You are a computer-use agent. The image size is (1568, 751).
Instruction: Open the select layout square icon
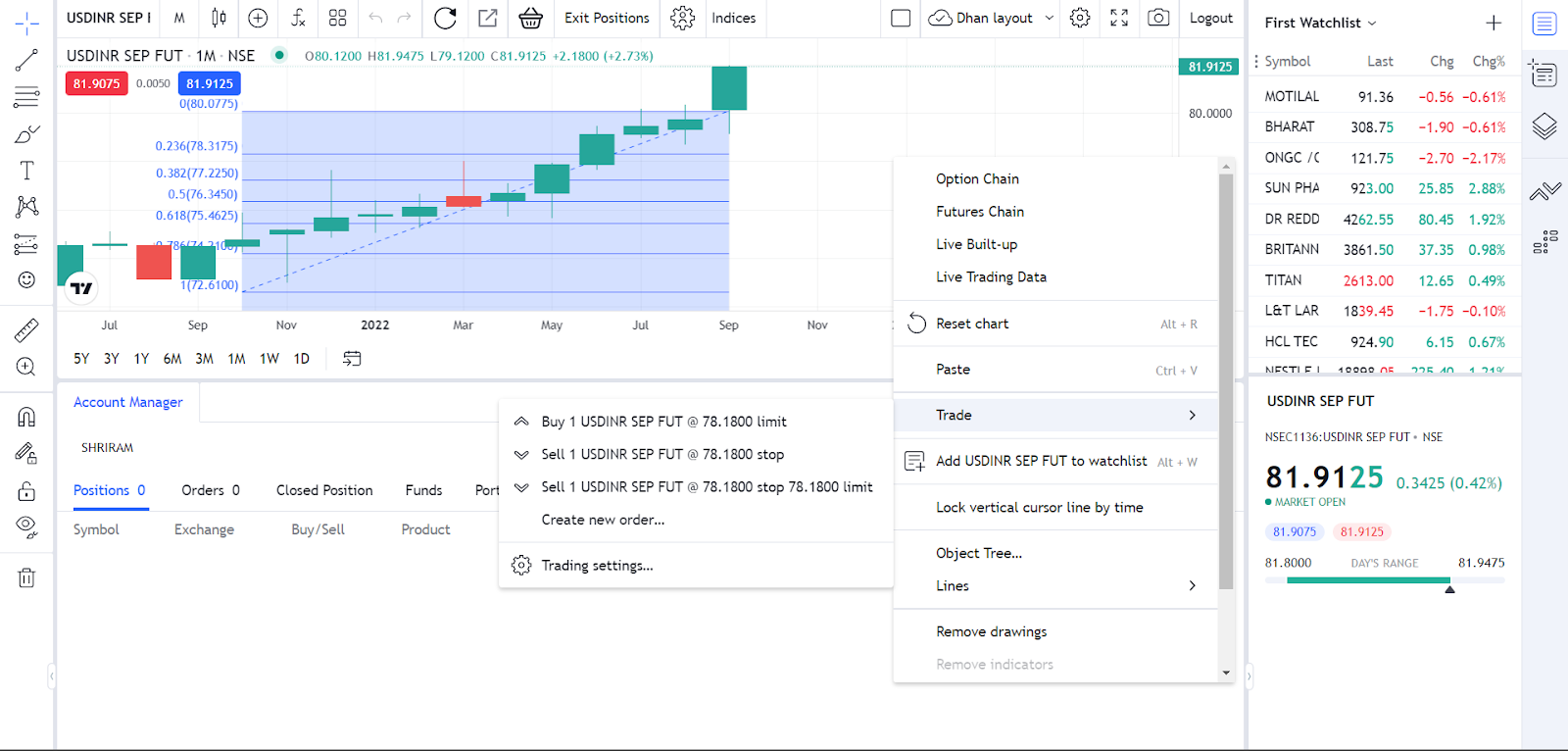click(x=901, y=18)
